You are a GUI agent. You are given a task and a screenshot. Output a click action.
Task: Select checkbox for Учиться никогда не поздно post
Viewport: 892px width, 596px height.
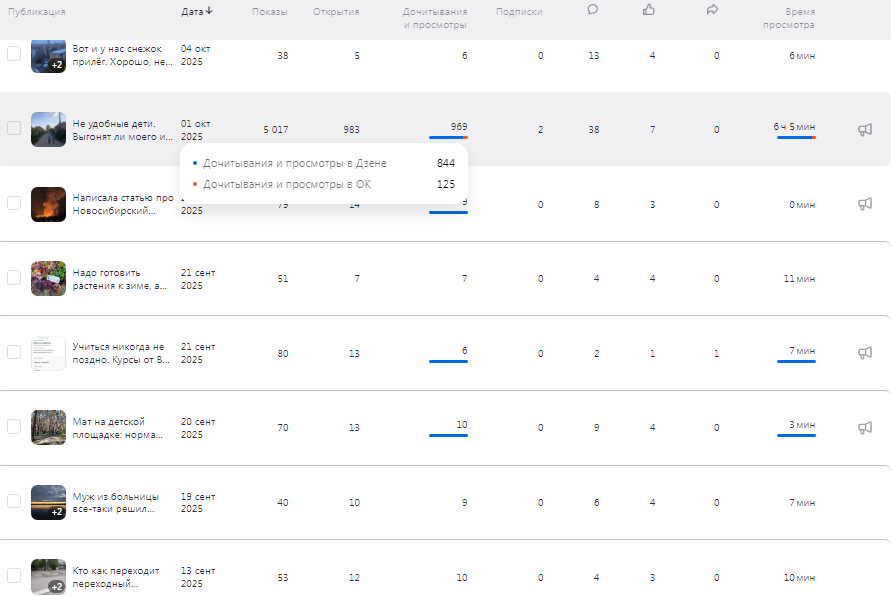point(14,352)
